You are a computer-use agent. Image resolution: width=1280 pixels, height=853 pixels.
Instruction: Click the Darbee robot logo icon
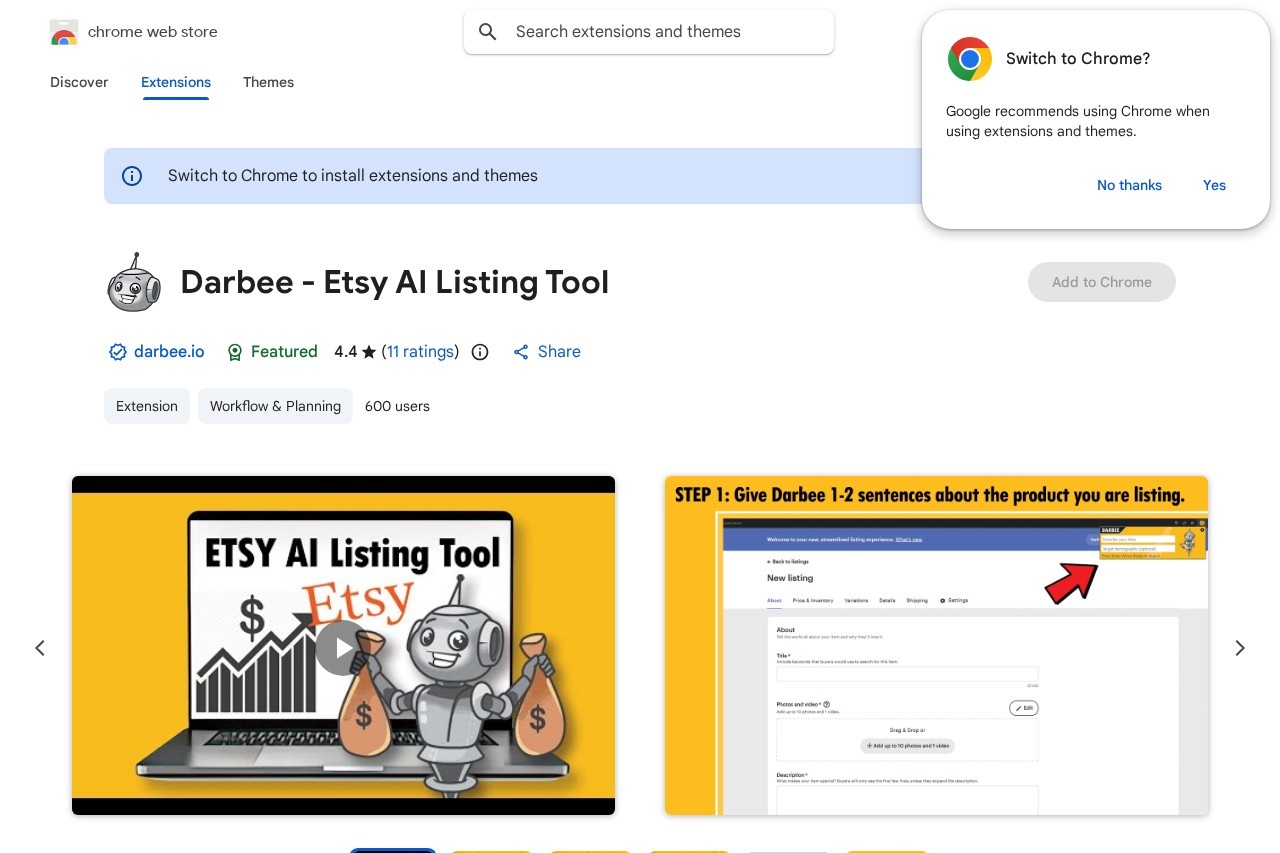coord(133,282)
